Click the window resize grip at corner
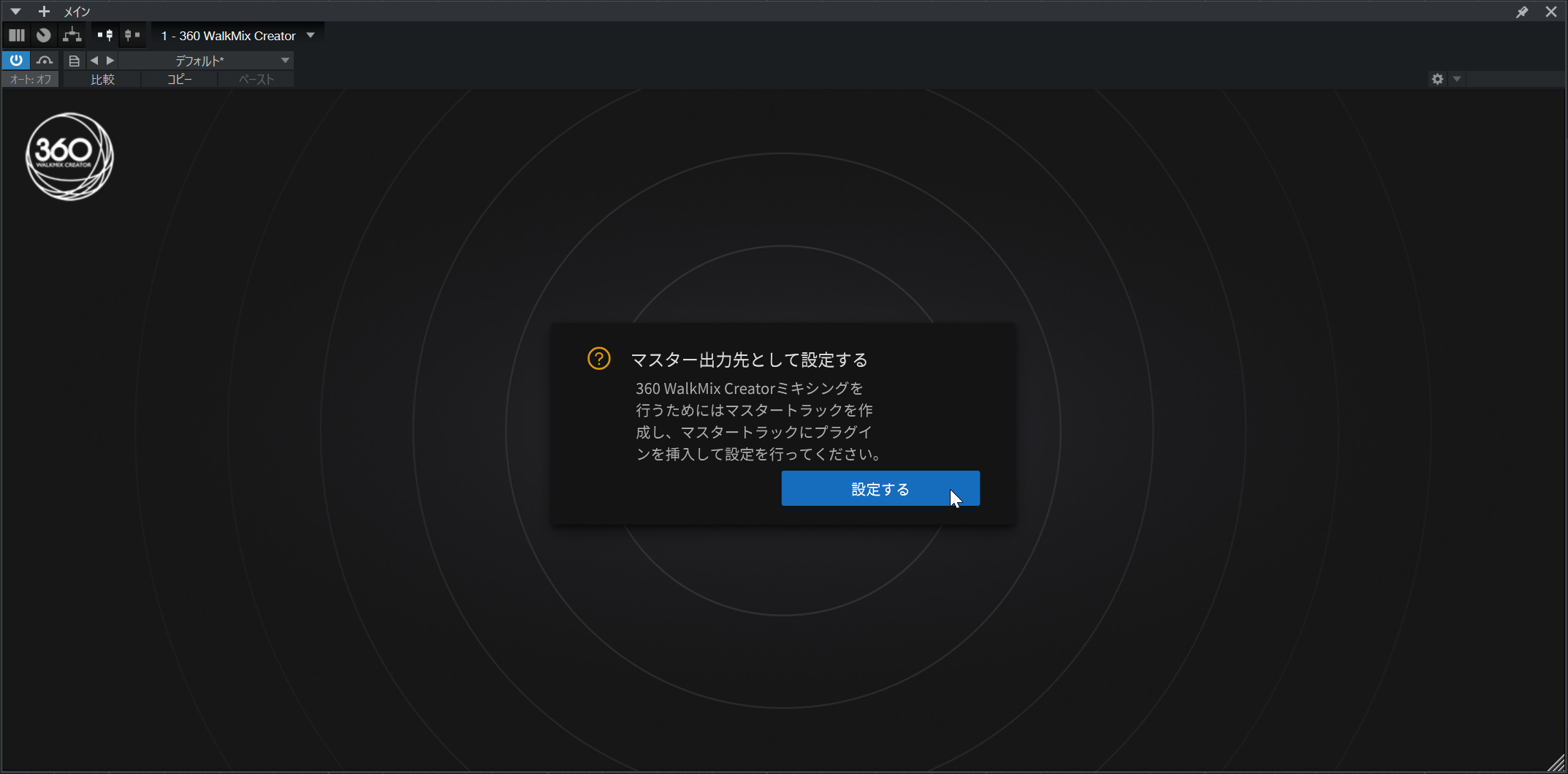1568x774 pixels. point(1556,762)
